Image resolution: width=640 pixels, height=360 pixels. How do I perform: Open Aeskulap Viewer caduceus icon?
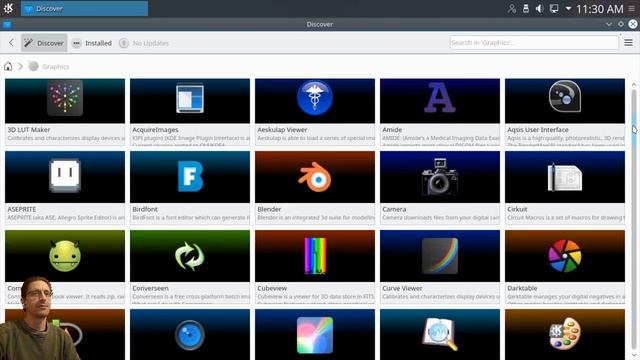tap(315, 98)
